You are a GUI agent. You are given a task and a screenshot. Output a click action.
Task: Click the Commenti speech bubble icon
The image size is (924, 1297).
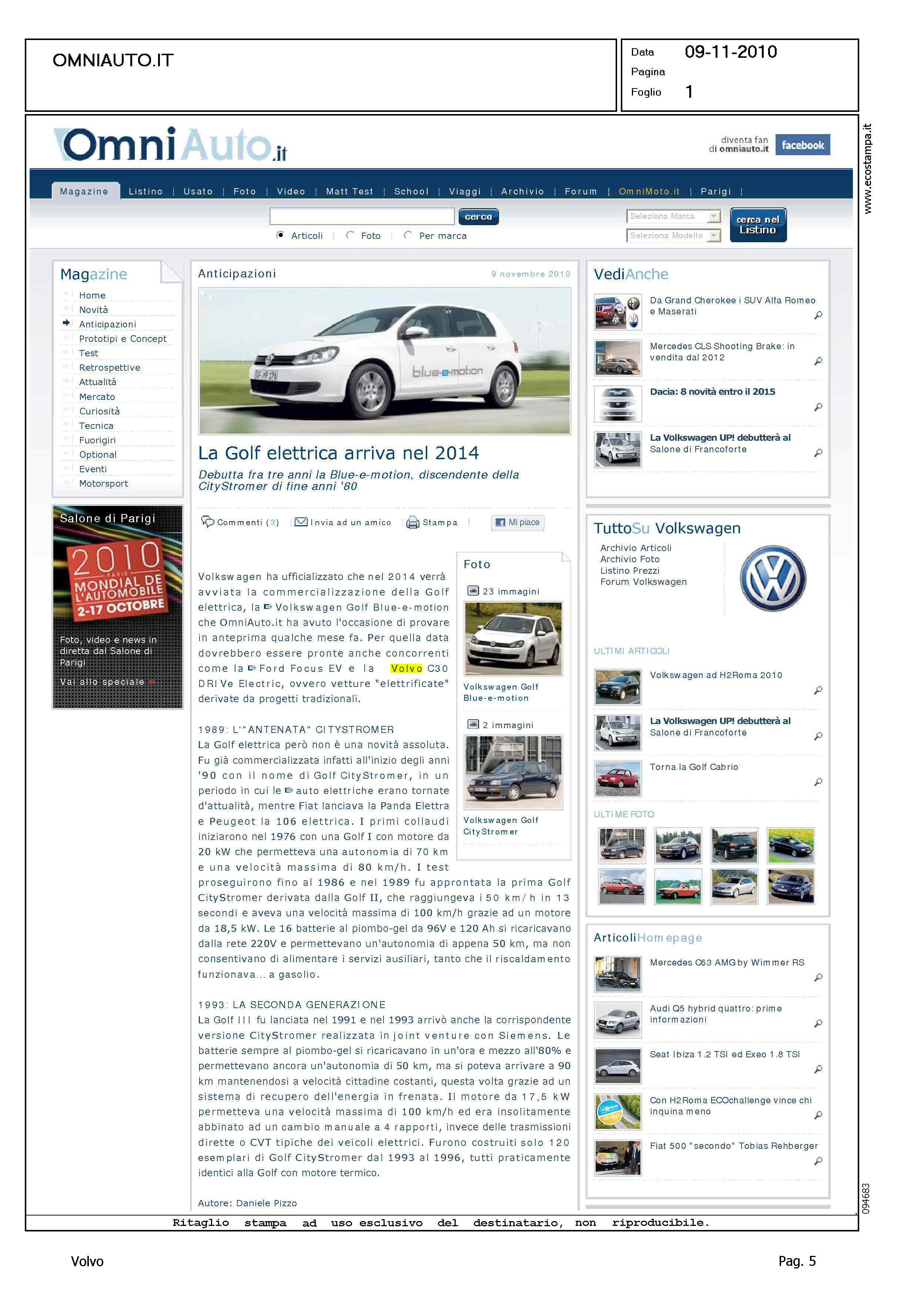pos(208,521)
